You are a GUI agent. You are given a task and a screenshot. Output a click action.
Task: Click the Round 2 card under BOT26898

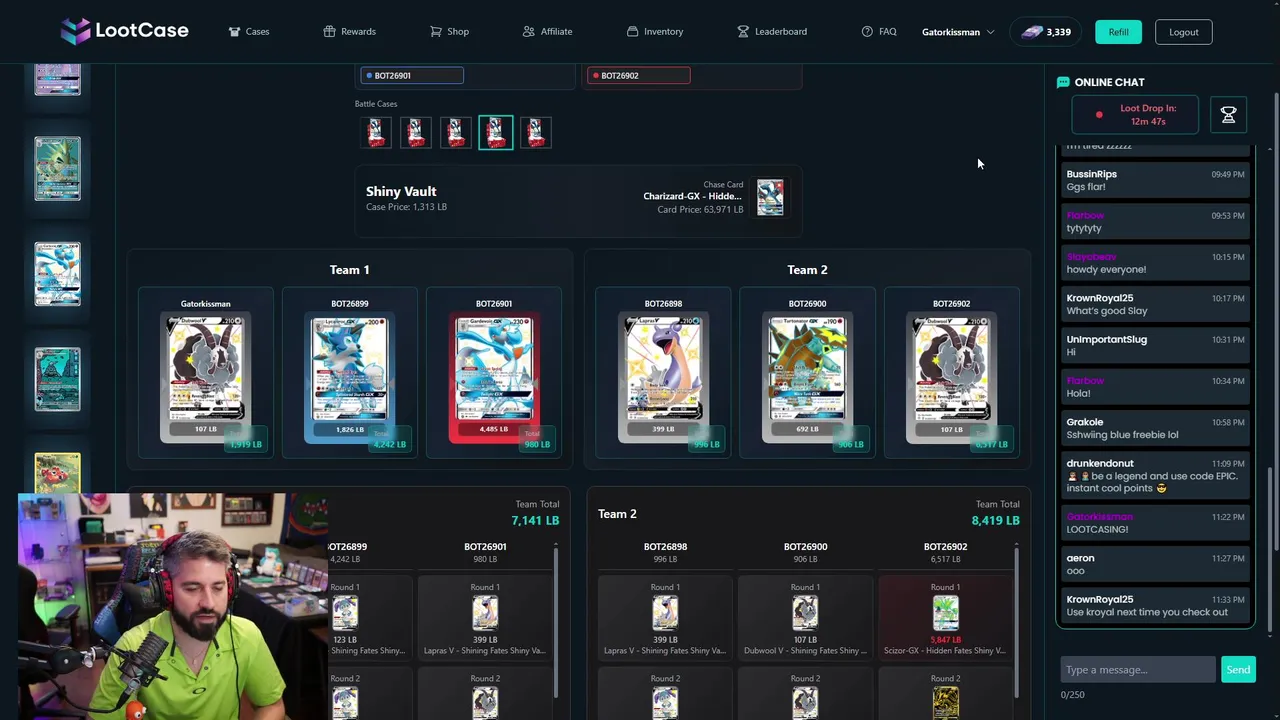[x=665, y=703]
